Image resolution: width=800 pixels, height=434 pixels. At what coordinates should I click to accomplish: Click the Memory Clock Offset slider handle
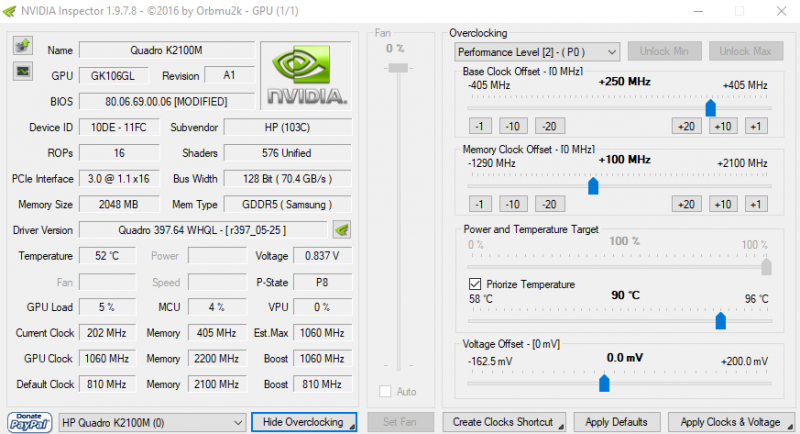(x=593, y=186)
